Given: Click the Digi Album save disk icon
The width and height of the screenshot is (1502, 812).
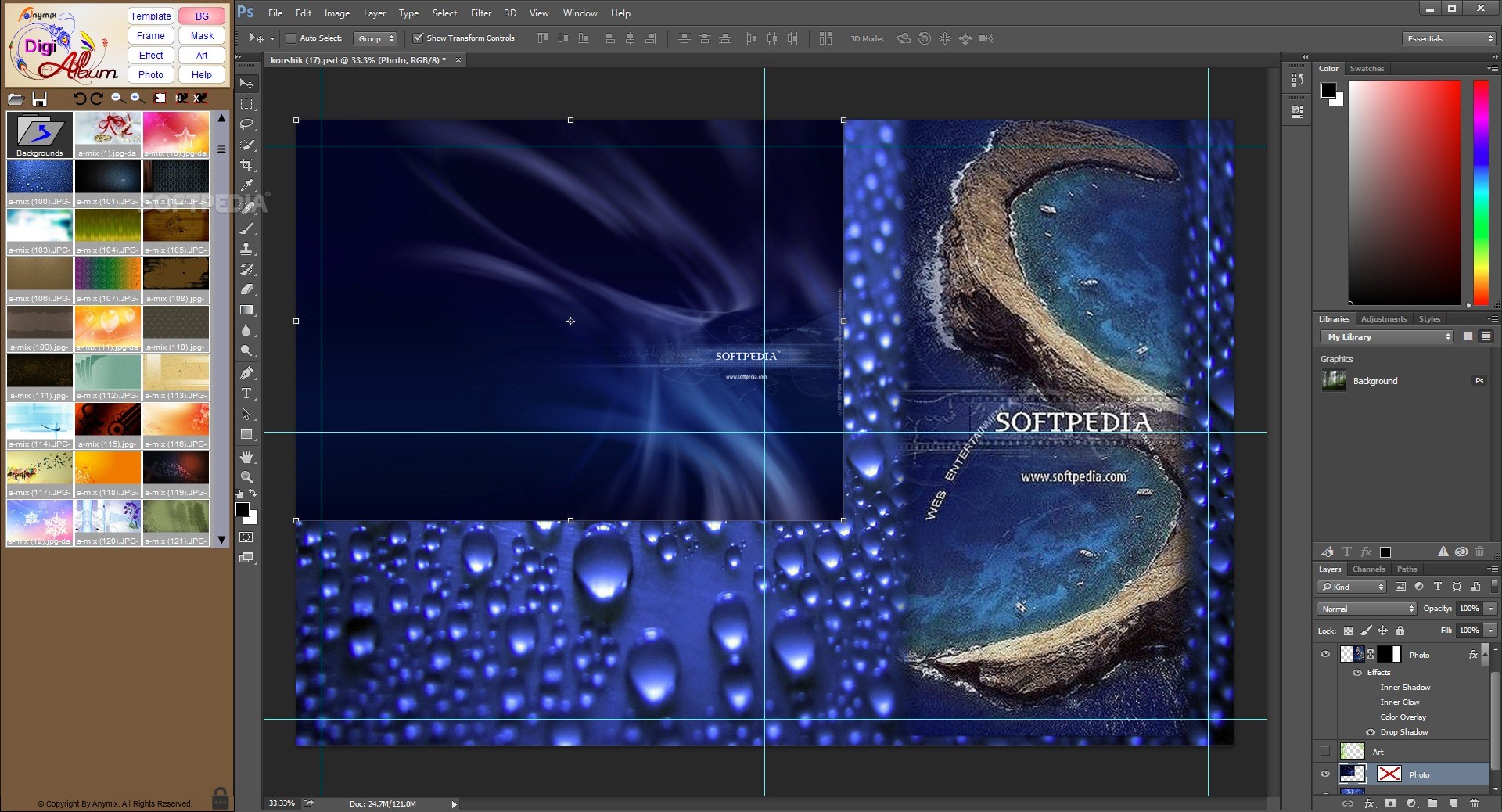Looking at the screenshot, I should point(39,99).
